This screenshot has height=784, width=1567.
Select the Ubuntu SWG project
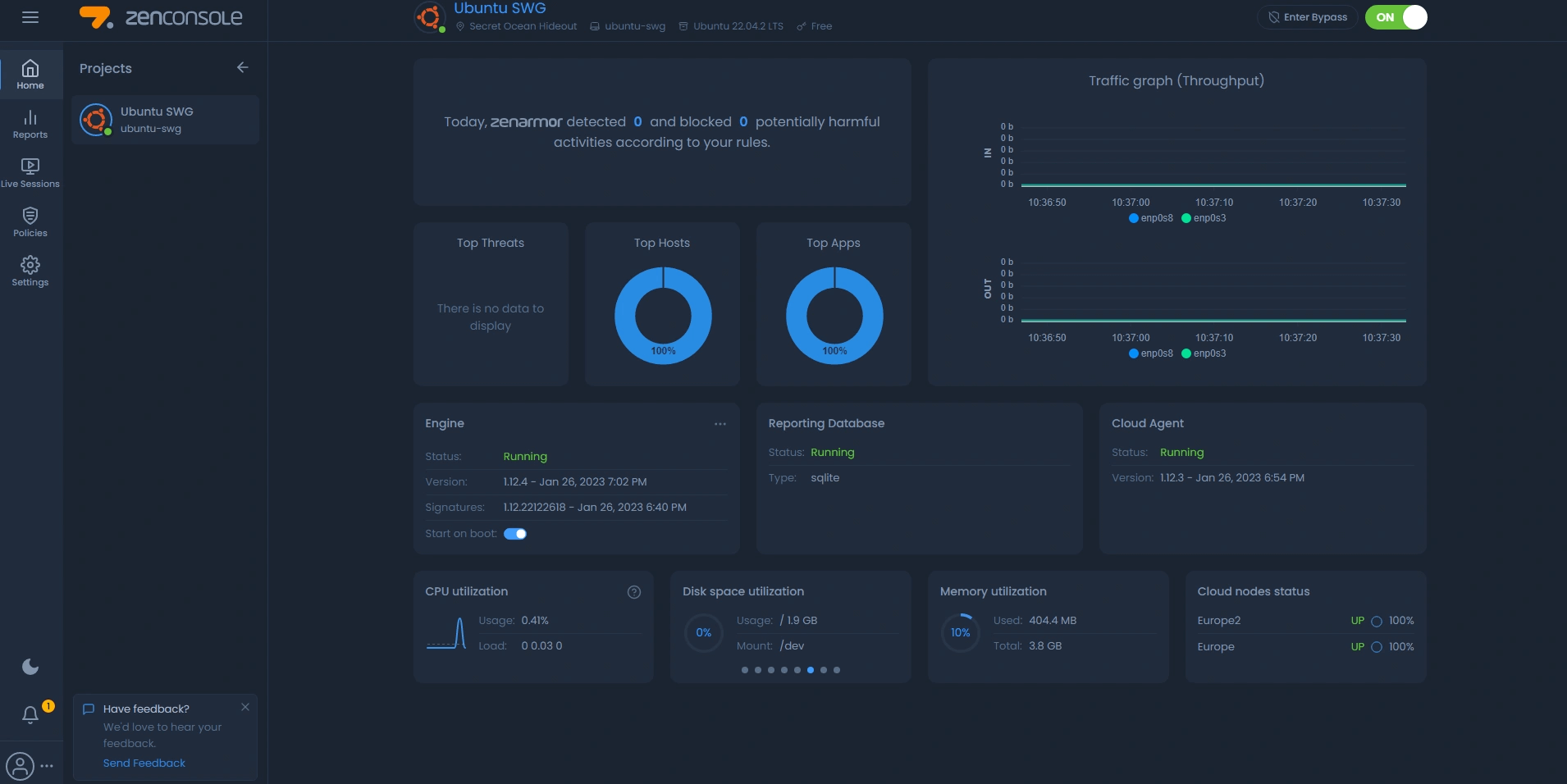165,120
